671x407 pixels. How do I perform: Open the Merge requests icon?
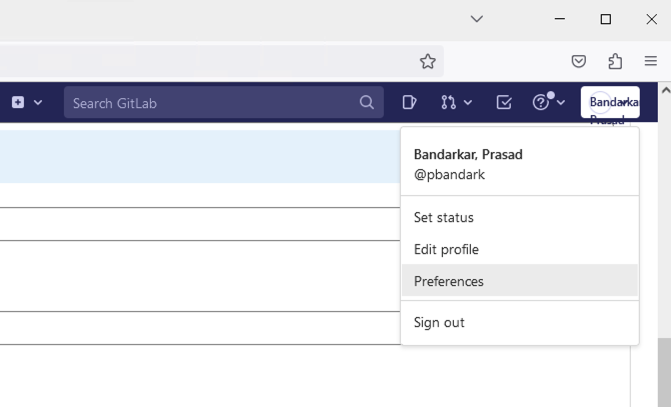[x=448, y=102]
